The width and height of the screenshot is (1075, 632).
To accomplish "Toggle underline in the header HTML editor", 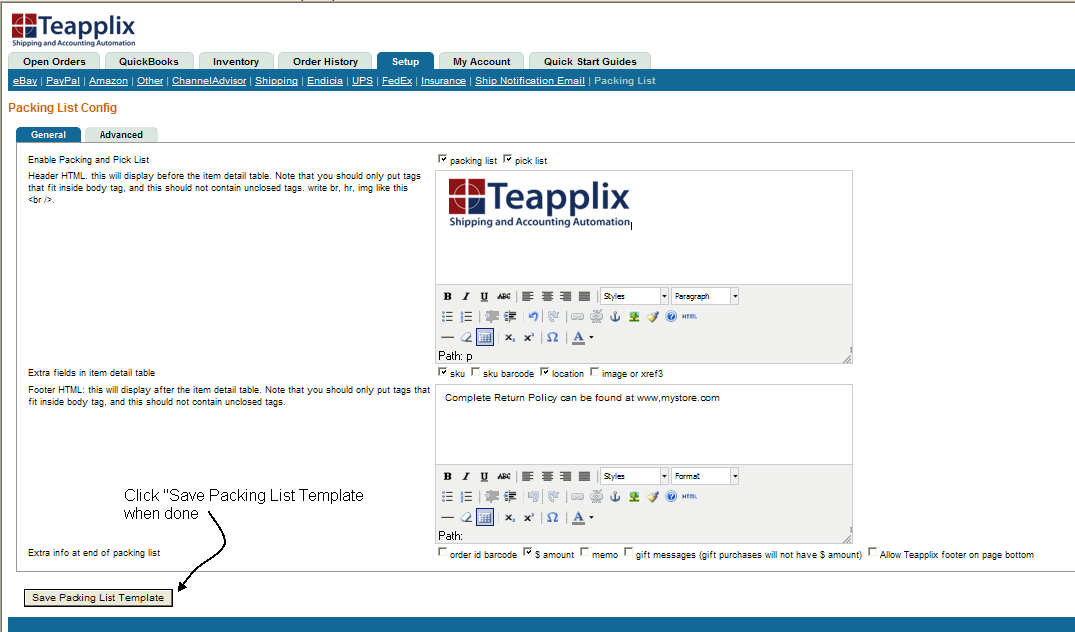I will click(484, 296).
